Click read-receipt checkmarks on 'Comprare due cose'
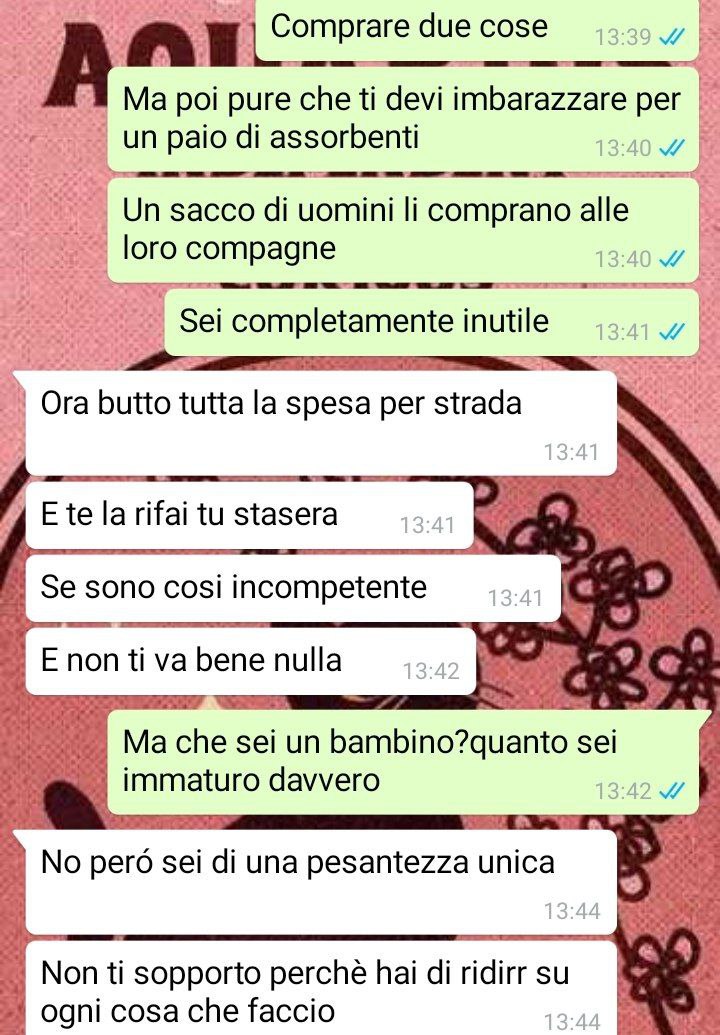720x1035 pixels. pos(672,37)
